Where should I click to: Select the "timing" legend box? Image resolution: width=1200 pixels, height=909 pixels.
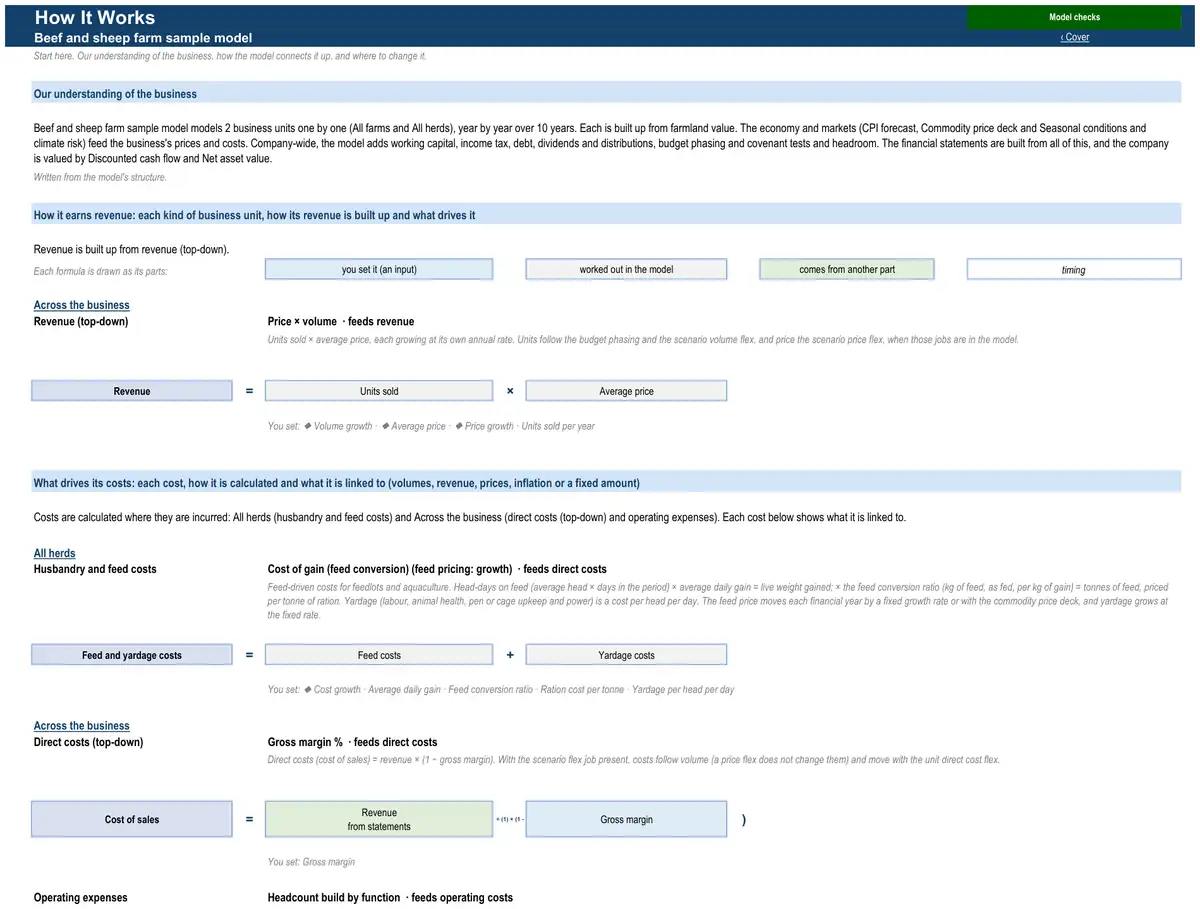(x=1074, y=270)
